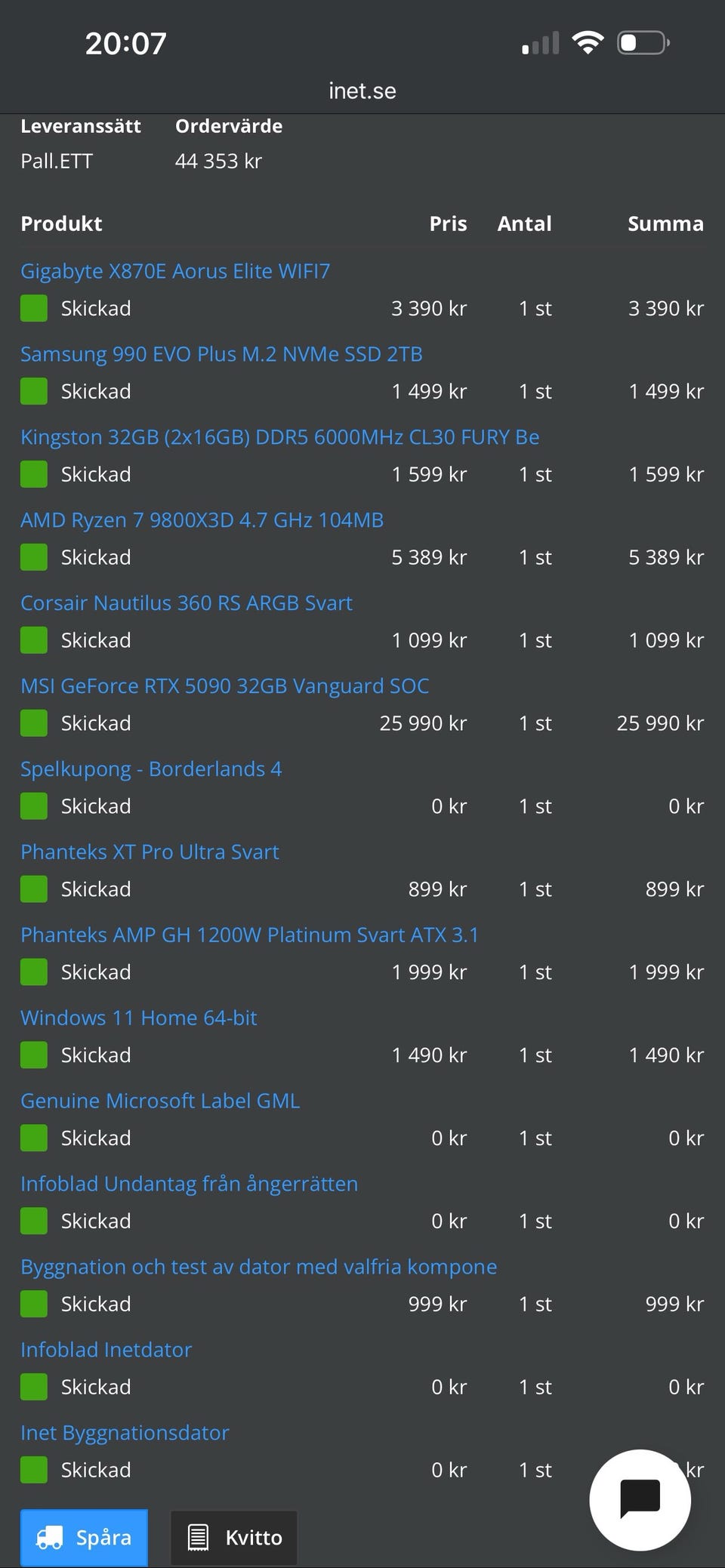725x1568 pixels.
Task: Open AMD Ryzen 7 9800X3D link
Action: click(202, 520)
